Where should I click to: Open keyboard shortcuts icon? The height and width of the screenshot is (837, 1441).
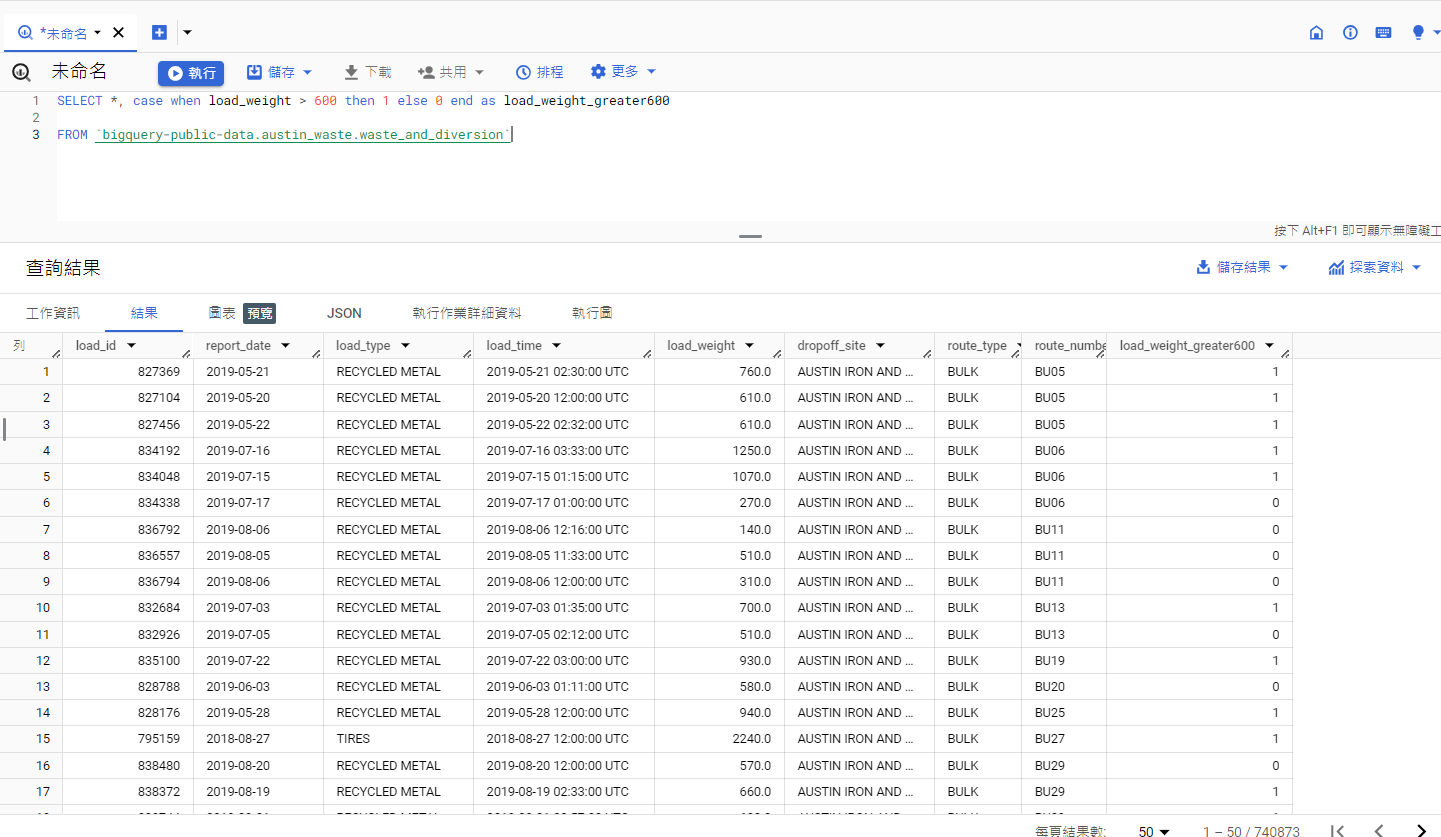coord(1383,33)
